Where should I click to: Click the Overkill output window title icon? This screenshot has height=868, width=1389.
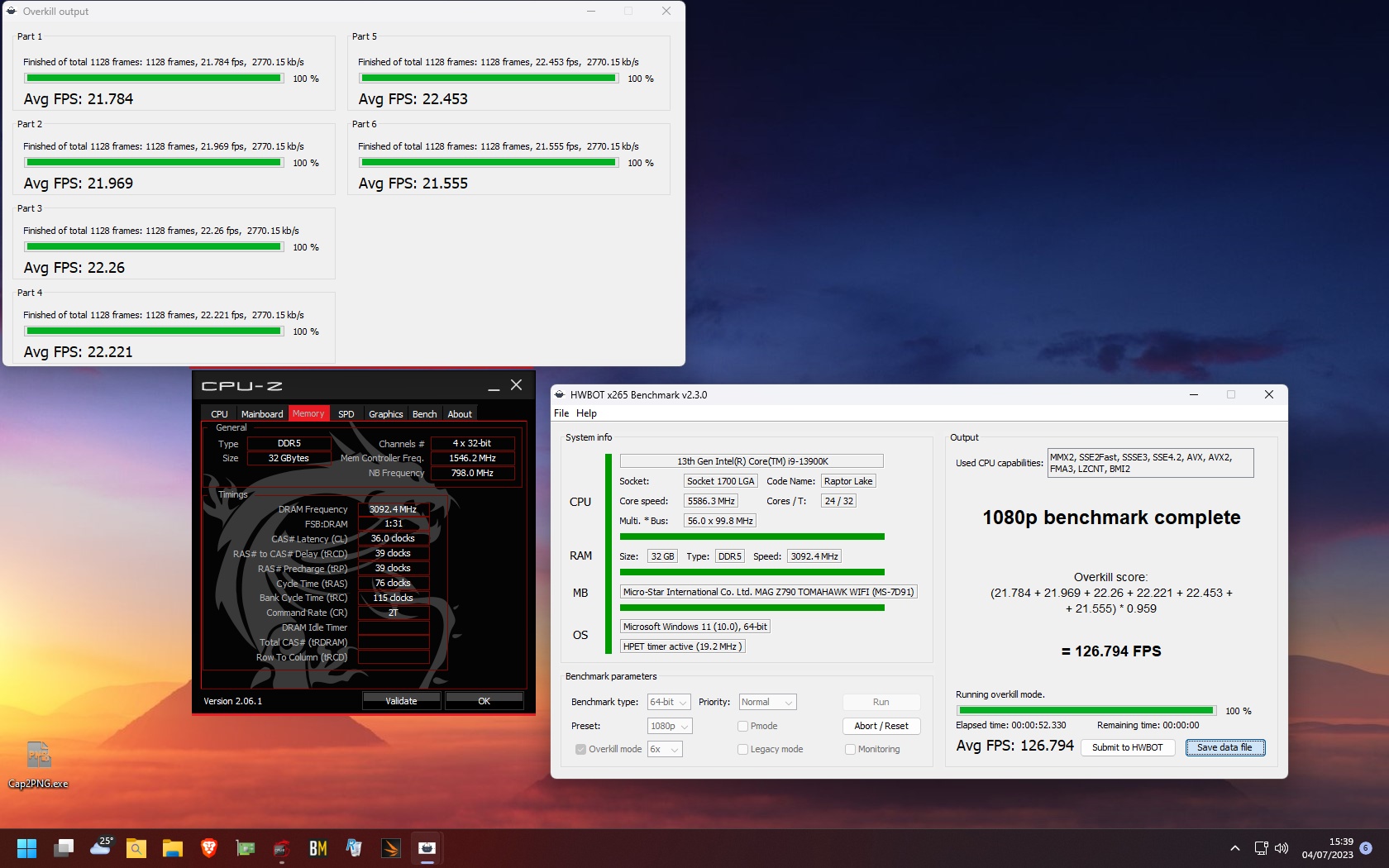[x=12, y=12]
